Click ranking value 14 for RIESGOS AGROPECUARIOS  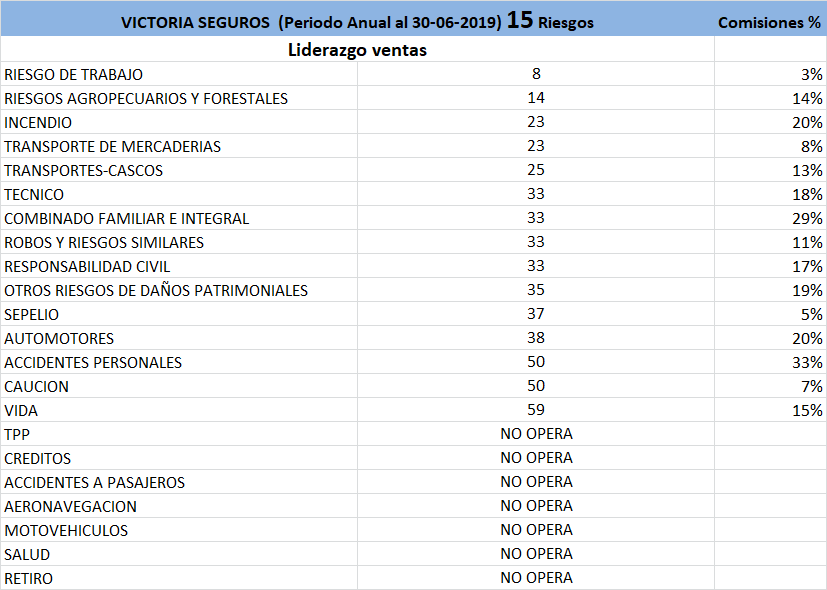536,98
